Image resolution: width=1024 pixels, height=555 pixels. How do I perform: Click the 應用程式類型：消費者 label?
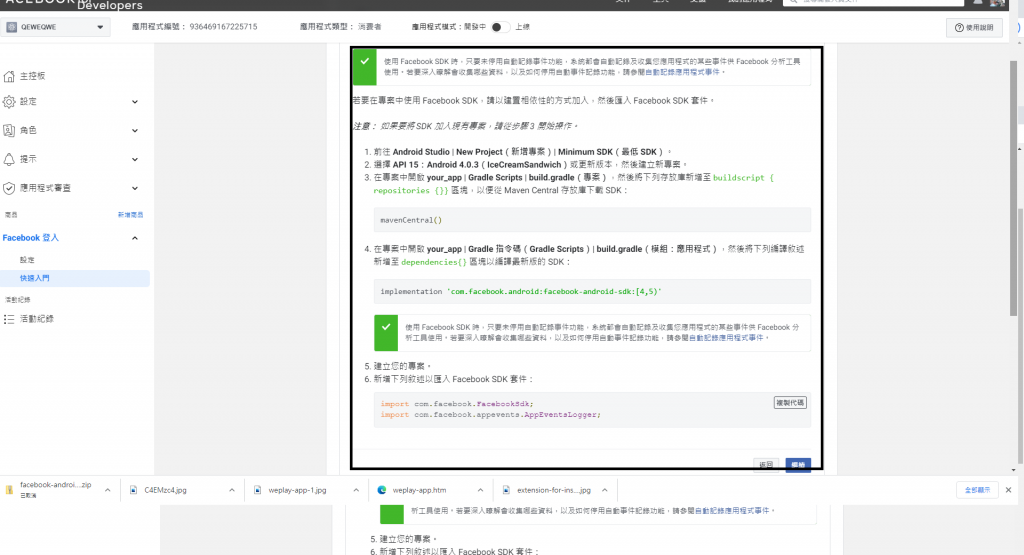coord(340,27)
